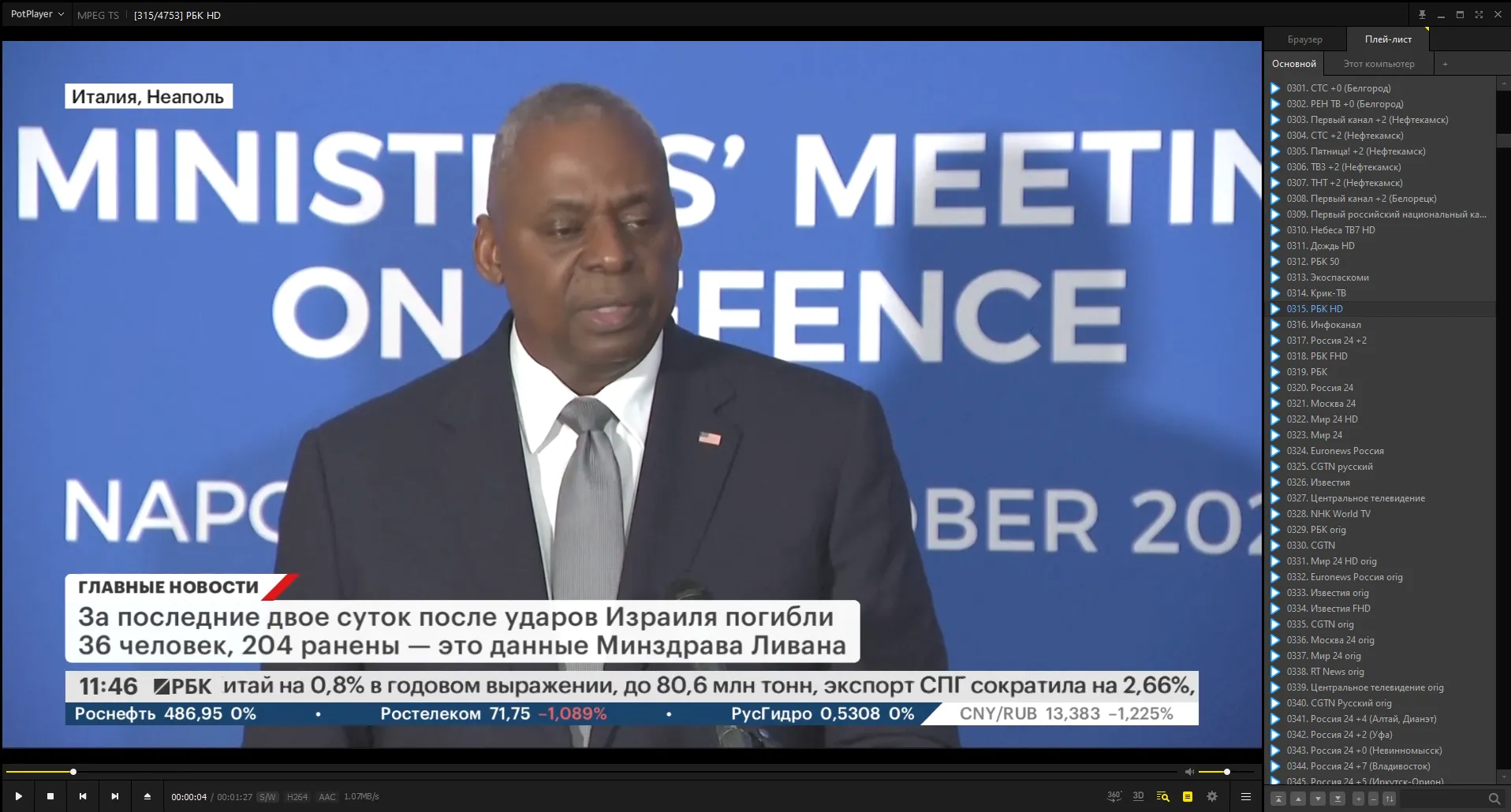Select playlist item 0301. СТС +0 (Белгород)
The image size is (1511, 812).
click(1380, 88)
